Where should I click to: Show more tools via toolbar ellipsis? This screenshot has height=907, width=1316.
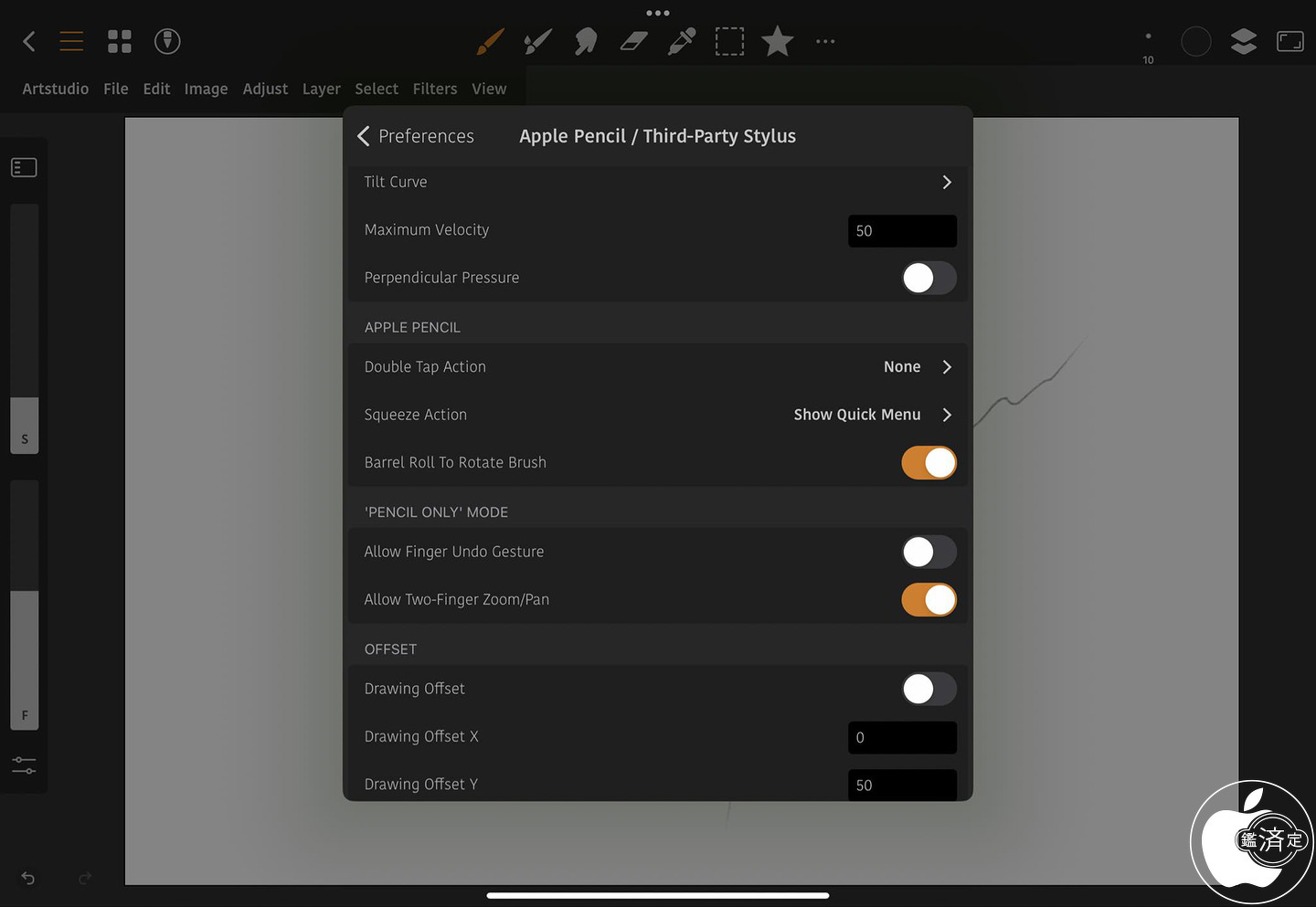click(825, 41)
